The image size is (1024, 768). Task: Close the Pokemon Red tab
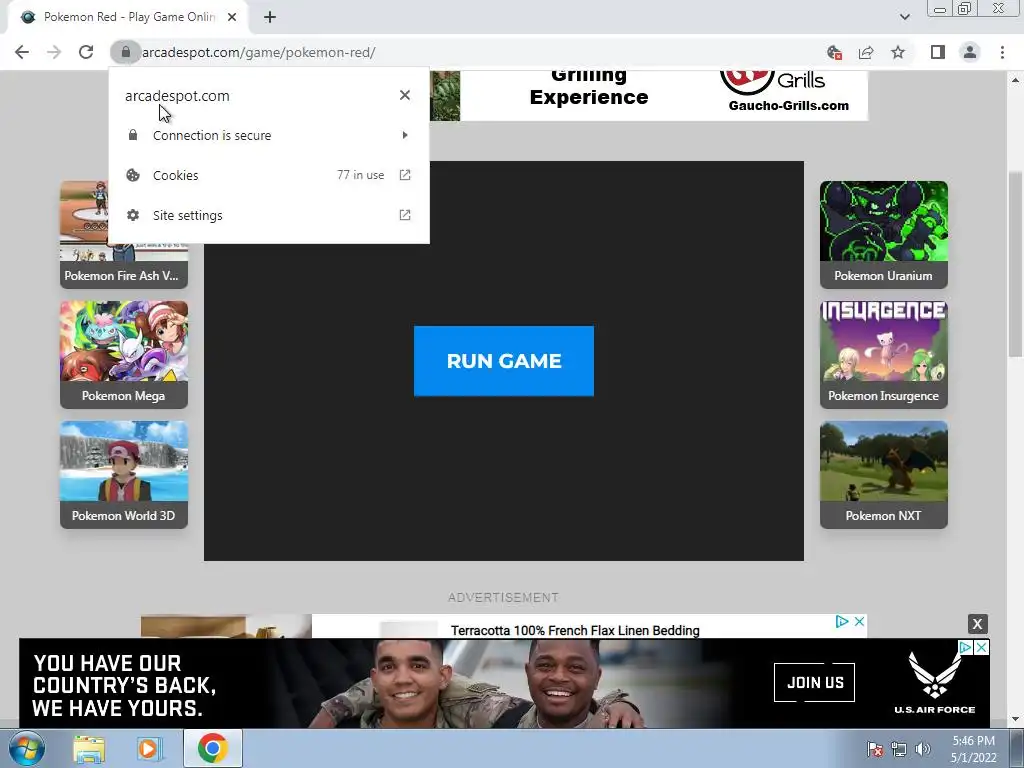click(x=232, y=17)
